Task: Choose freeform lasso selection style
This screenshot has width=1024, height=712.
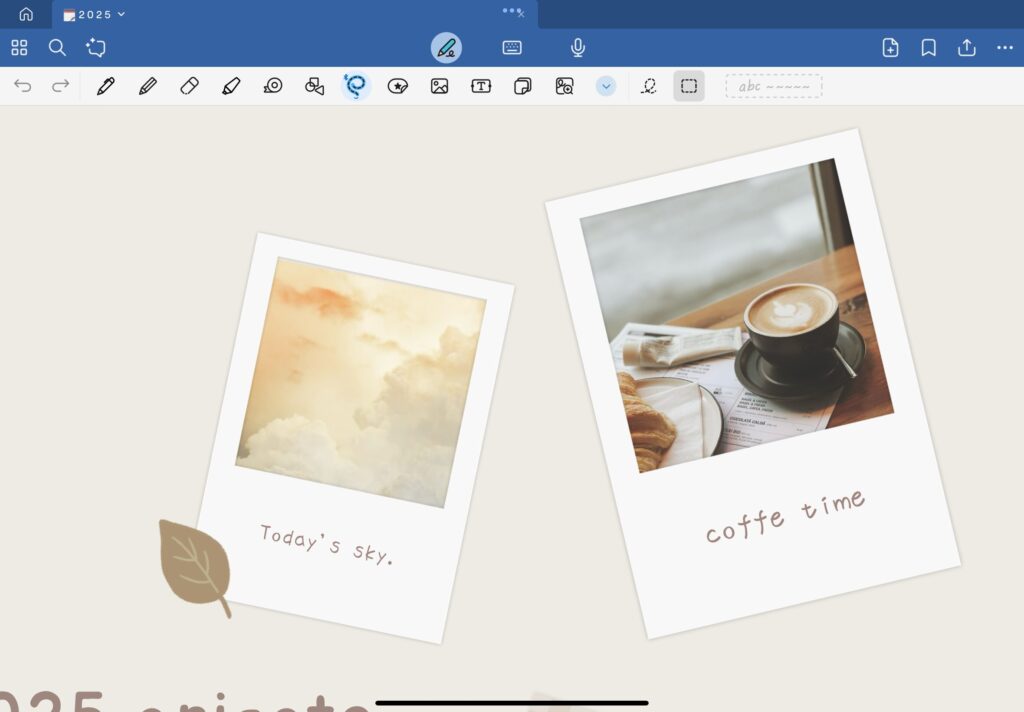Action: click(x=648, y=86)
